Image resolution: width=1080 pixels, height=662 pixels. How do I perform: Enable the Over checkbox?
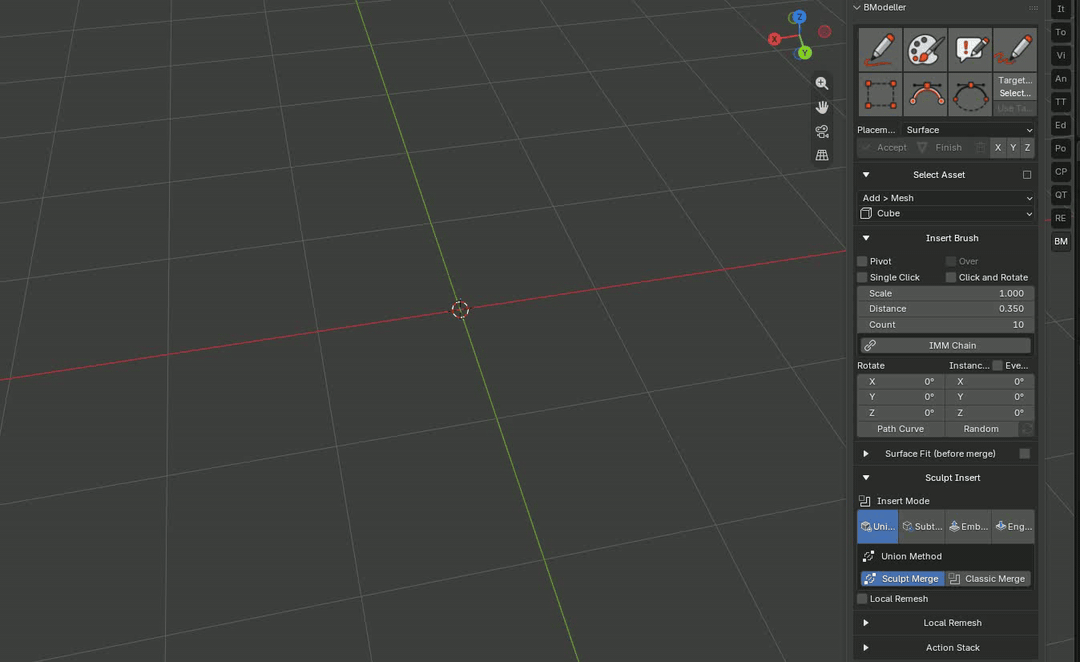point(951,261)
